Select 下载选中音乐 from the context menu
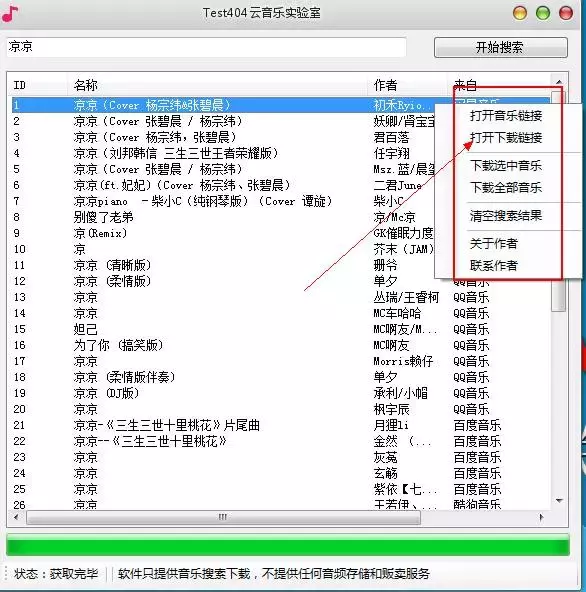The width and height of the screenshot is (586, 592). (x=506, y=165)
